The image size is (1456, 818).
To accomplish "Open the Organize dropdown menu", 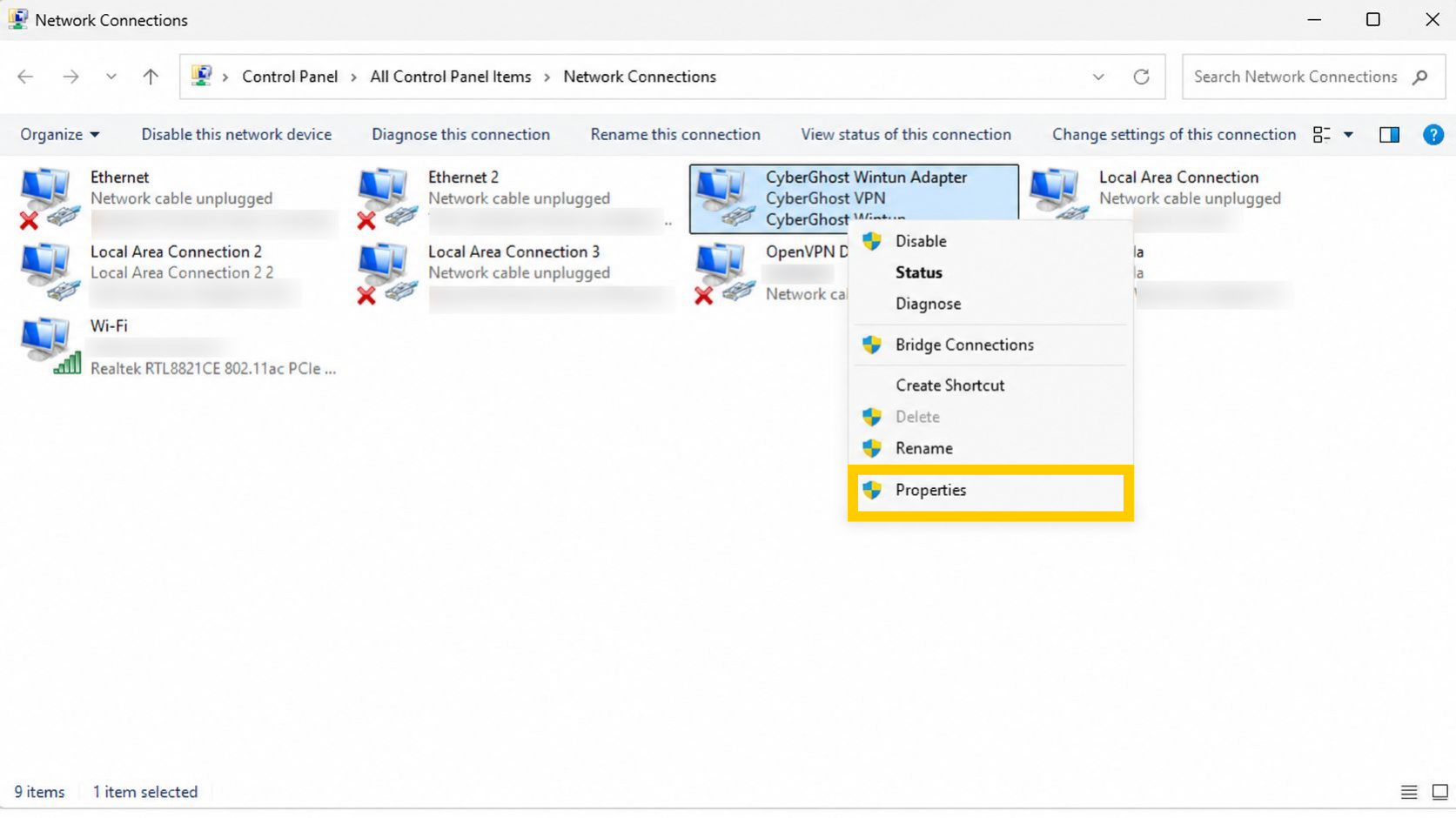I will point(59,135).
